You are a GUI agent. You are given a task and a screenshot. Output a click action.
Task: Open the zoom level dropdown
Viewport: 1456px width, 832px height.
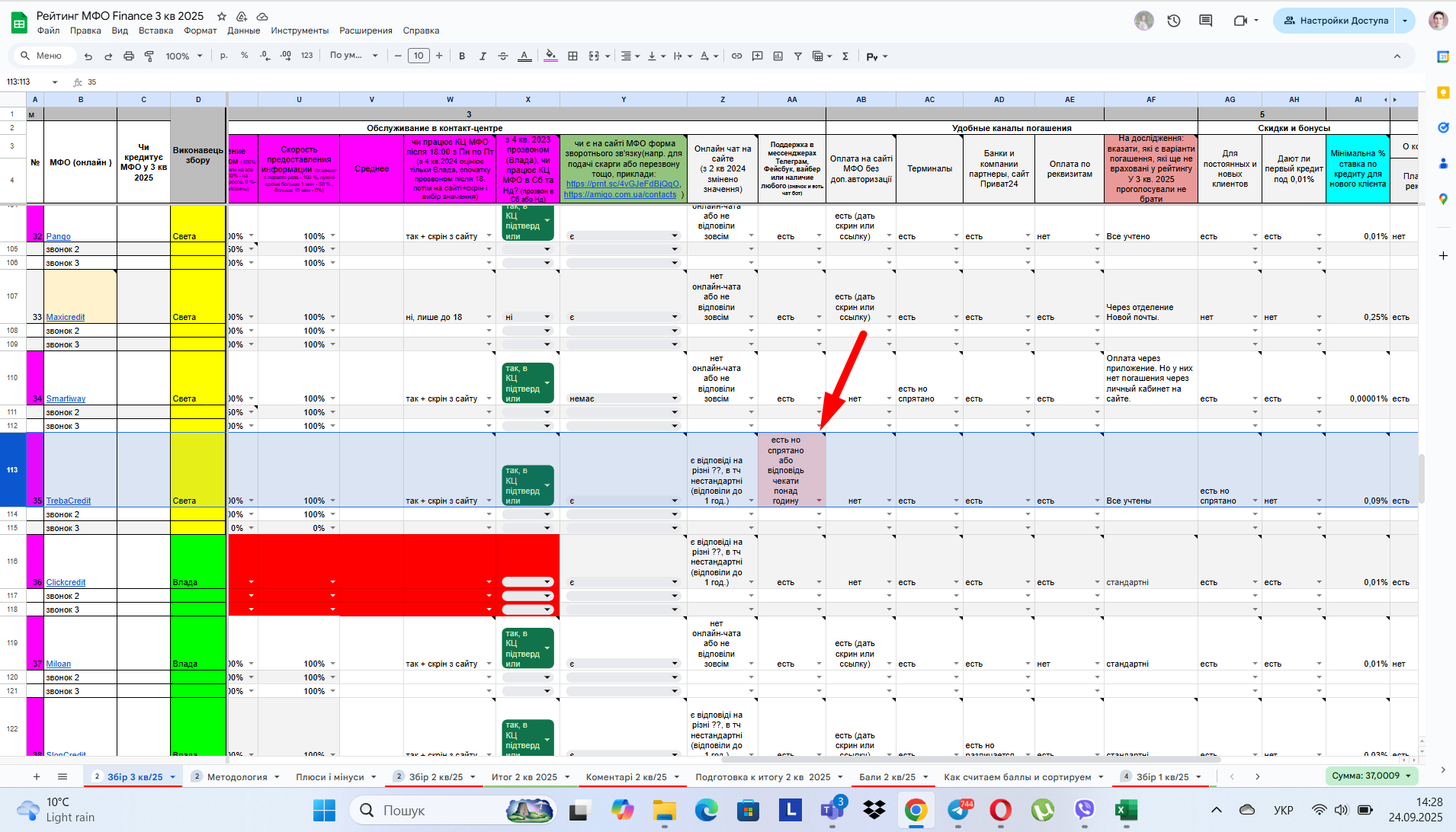(x=184, y=56)
